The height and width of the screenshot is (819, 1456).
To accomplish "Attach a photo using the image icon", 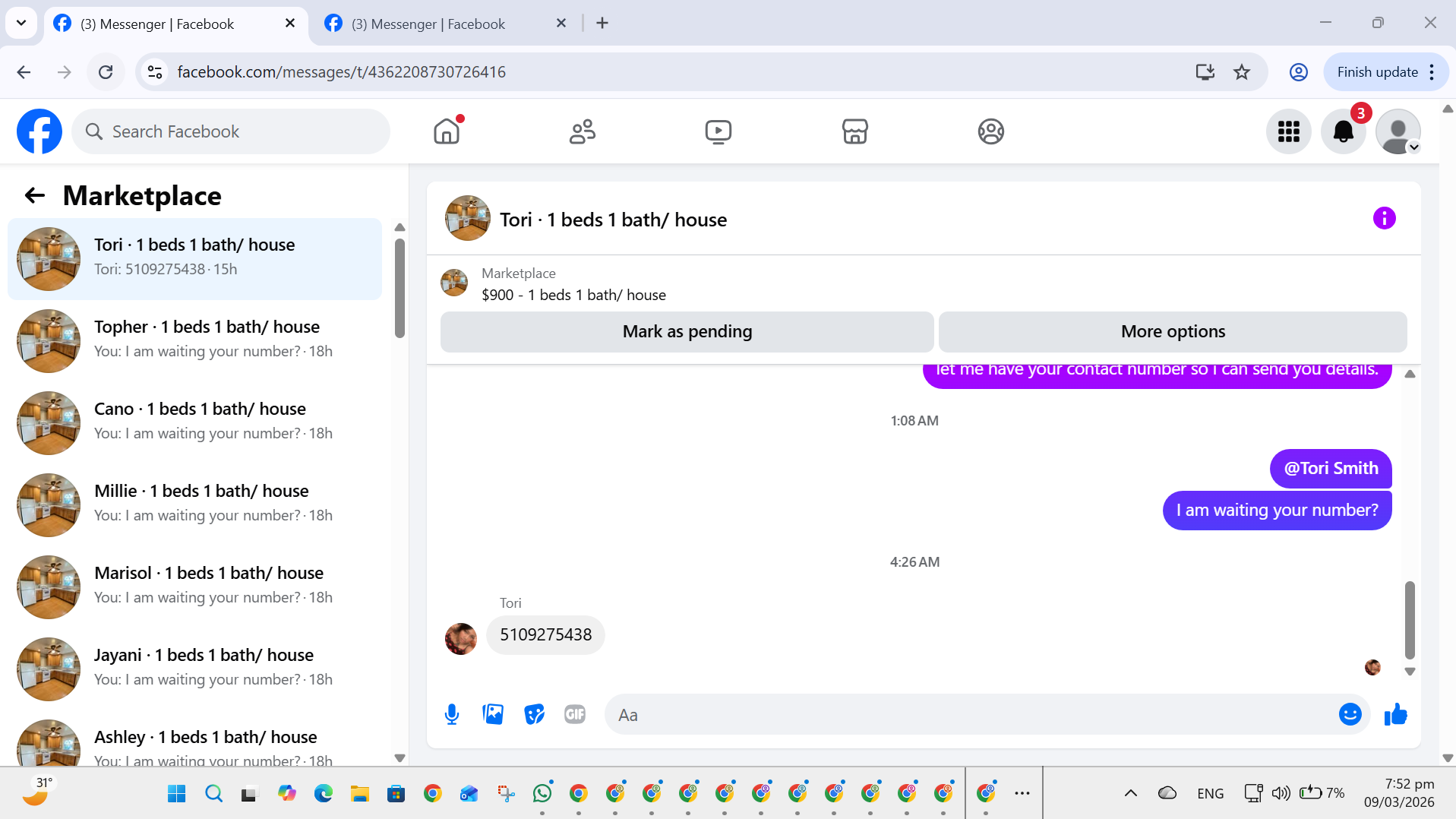I will click(493, 714).
